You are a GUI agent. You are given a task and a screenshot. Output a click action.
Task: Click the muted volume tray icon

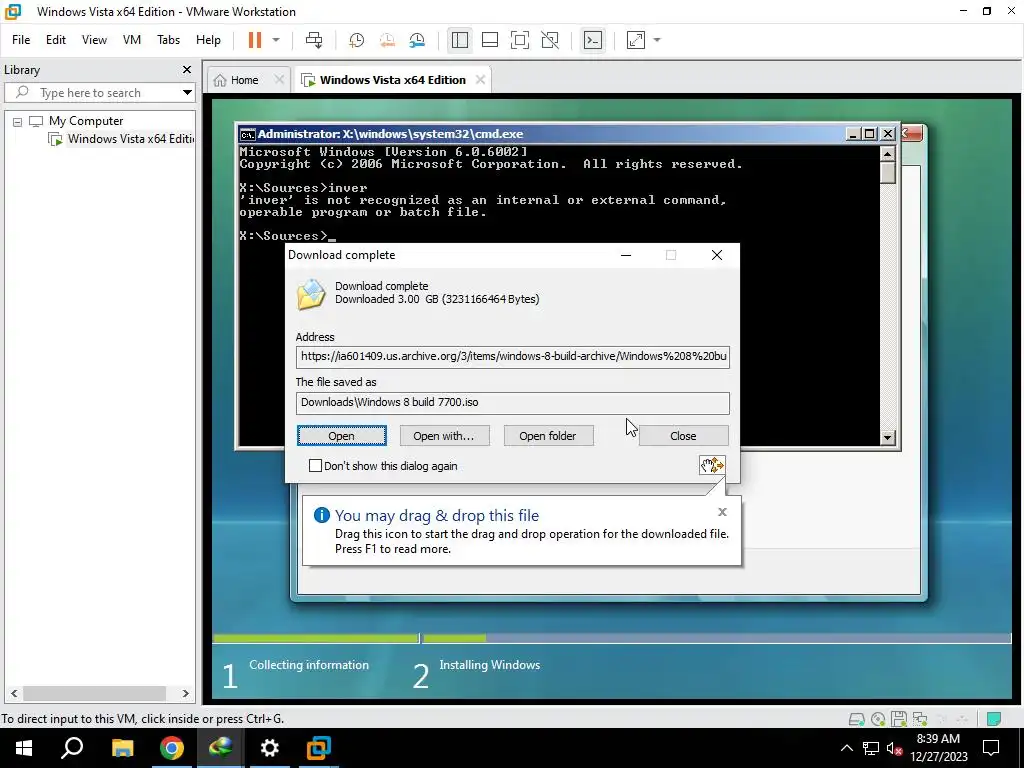[x=894, y=749]
